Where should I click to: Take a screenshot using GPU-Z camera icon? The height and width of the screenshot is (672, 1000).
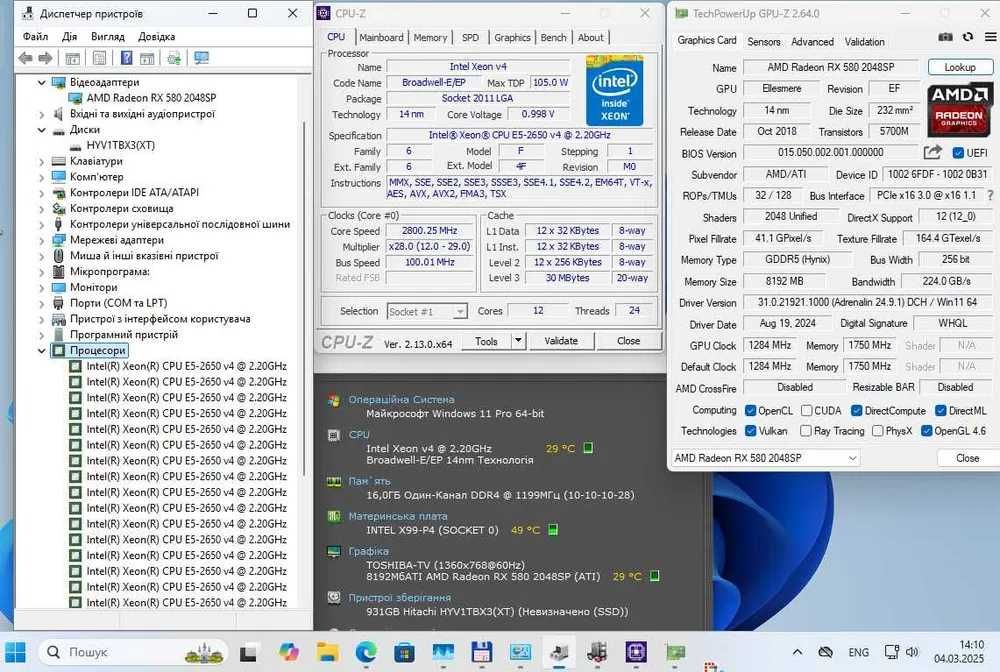[x=945, y=37]
